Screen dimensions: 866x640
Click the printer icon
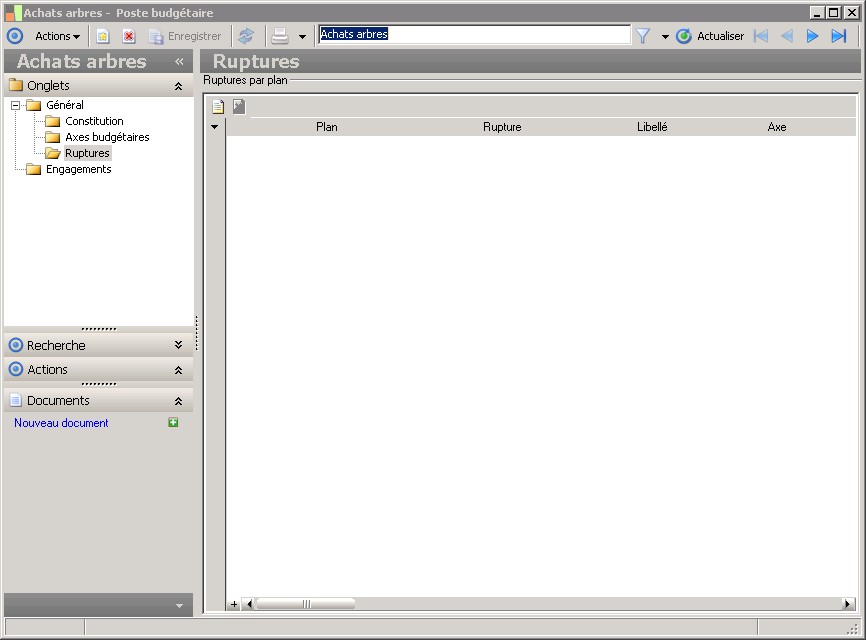click(280, 36)
